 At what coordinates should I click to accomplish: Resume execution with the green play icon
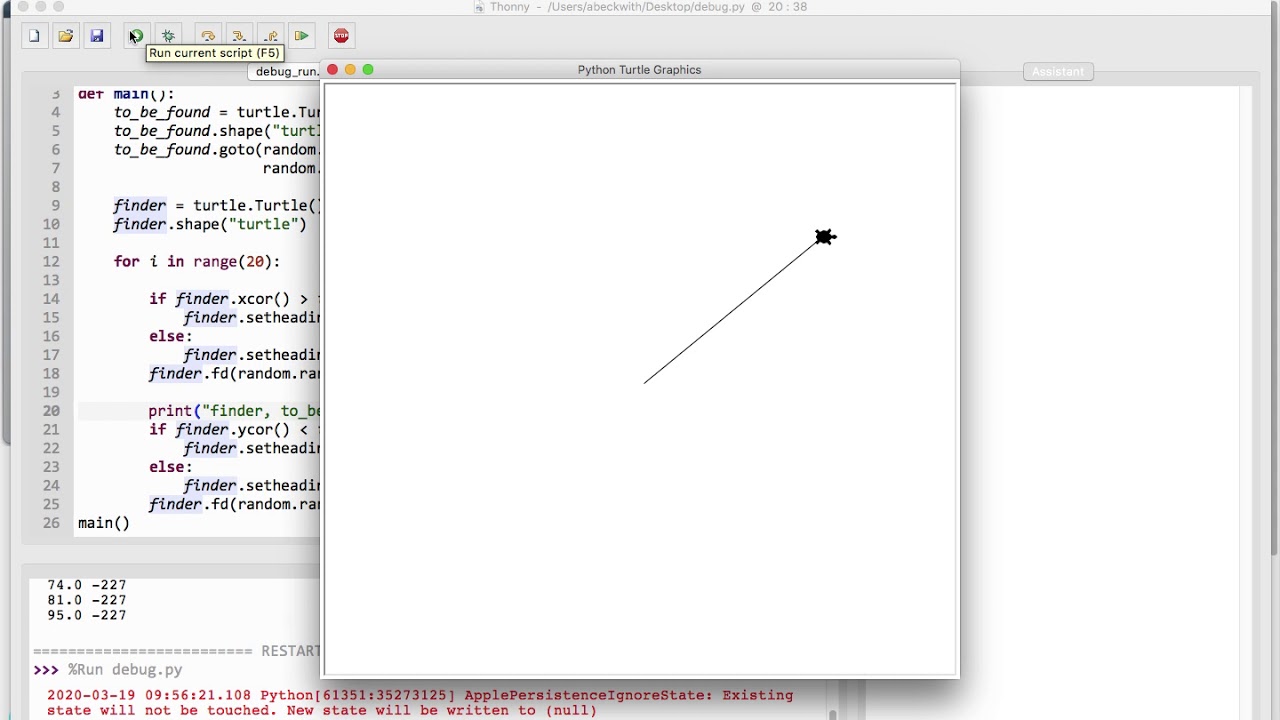(x=301, y=36)
